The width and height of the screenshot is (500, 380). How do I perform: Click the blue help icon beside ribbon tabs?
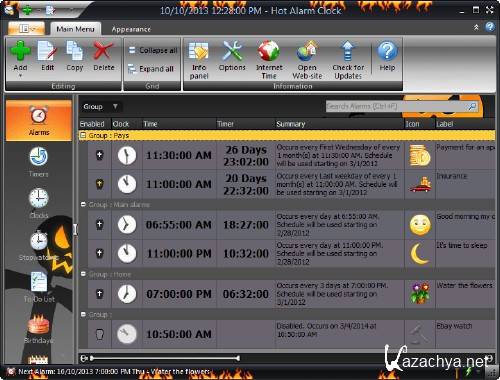pos(490,27)
